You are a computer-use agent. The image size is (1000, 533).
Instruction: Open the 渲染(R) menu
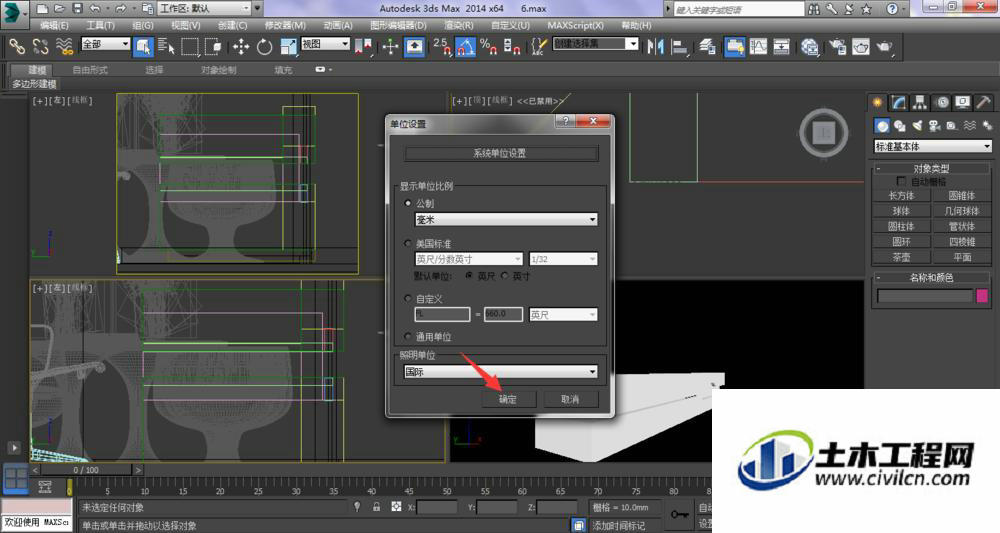[x=459, y=26]
